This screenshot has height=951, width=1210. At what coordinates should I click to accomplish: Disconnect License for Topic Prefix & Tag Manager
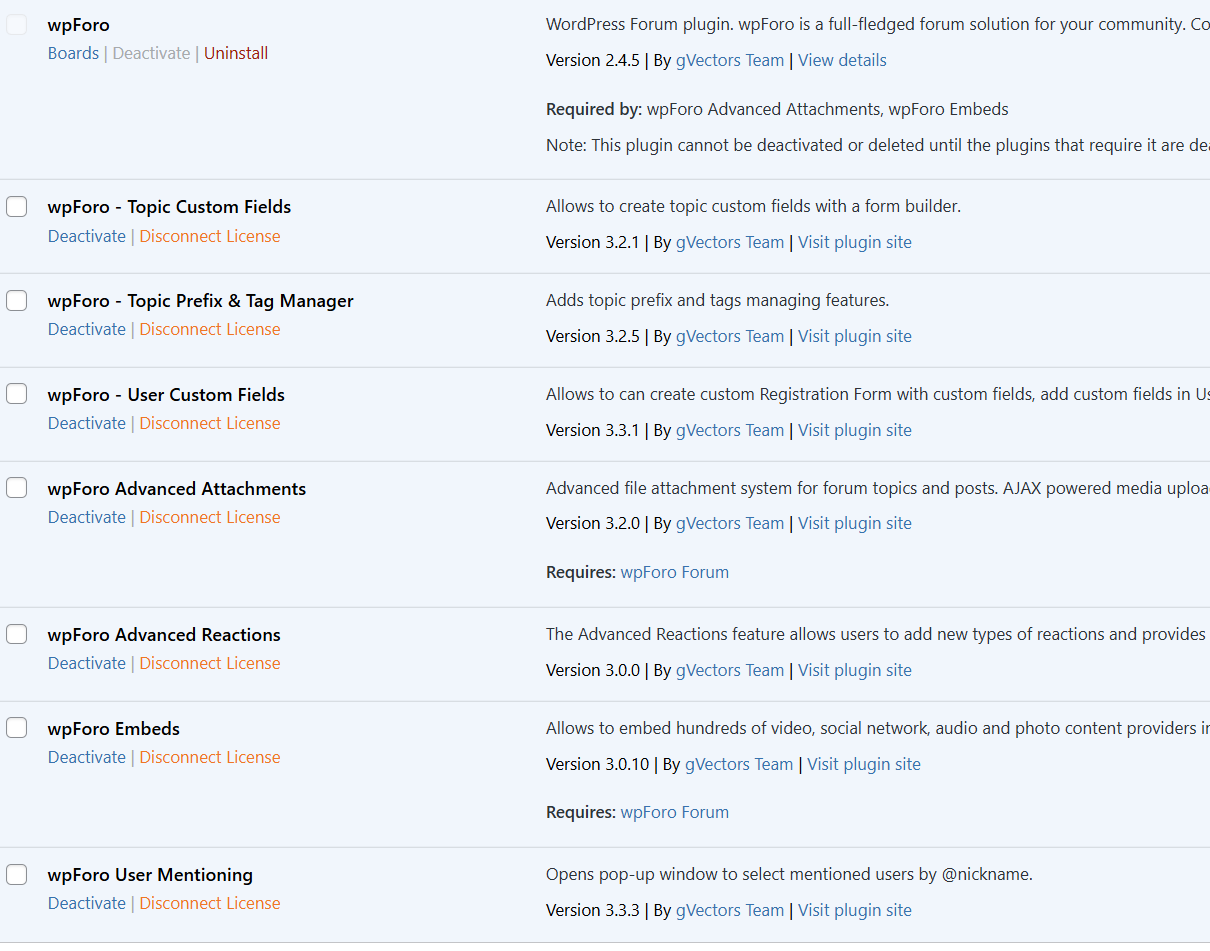pyautogui.click(x=210, y=329)
